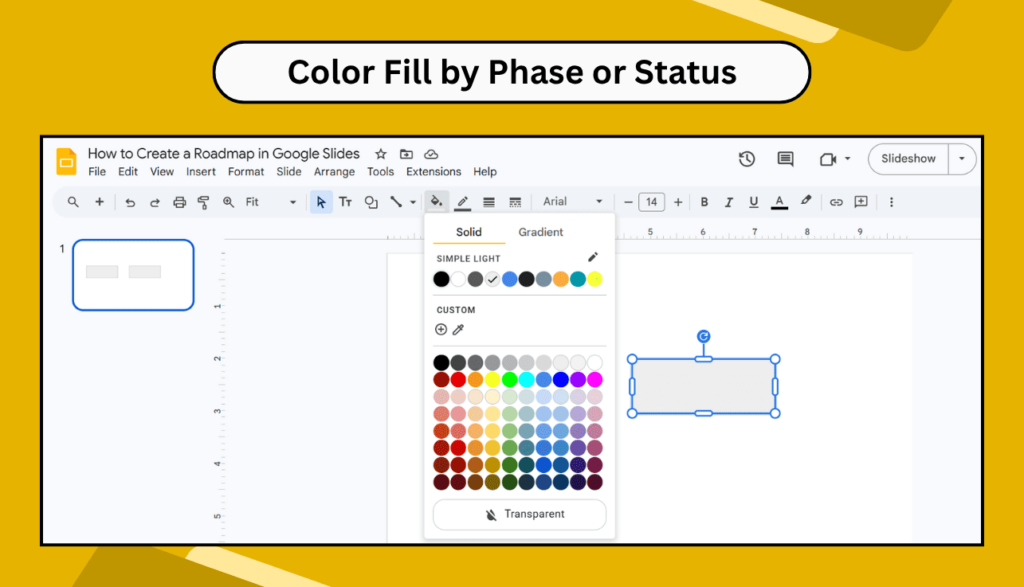Open the border weight option

pos(488,202)
